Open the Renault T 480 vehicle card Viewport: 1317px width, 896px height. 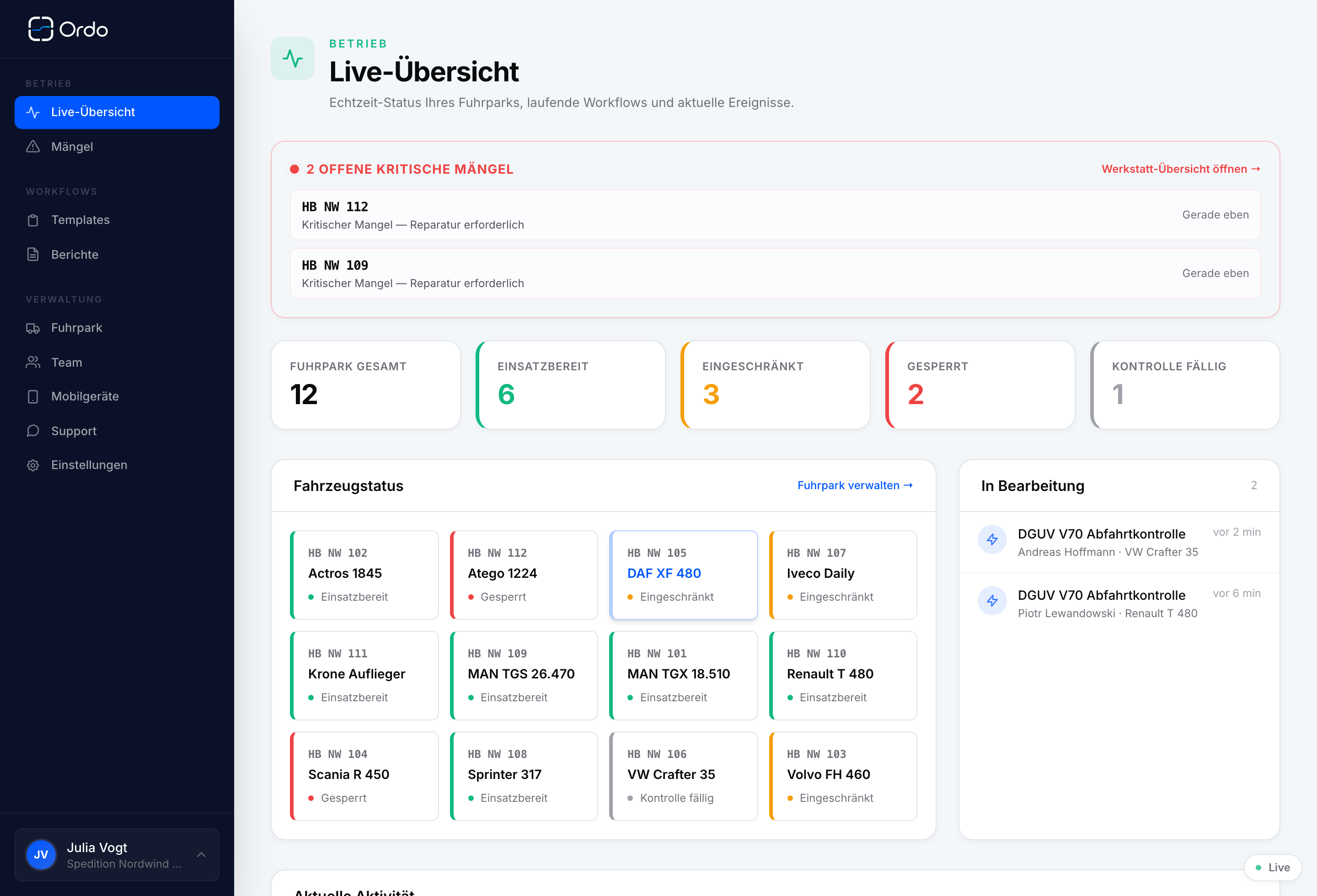click(843, 676)
